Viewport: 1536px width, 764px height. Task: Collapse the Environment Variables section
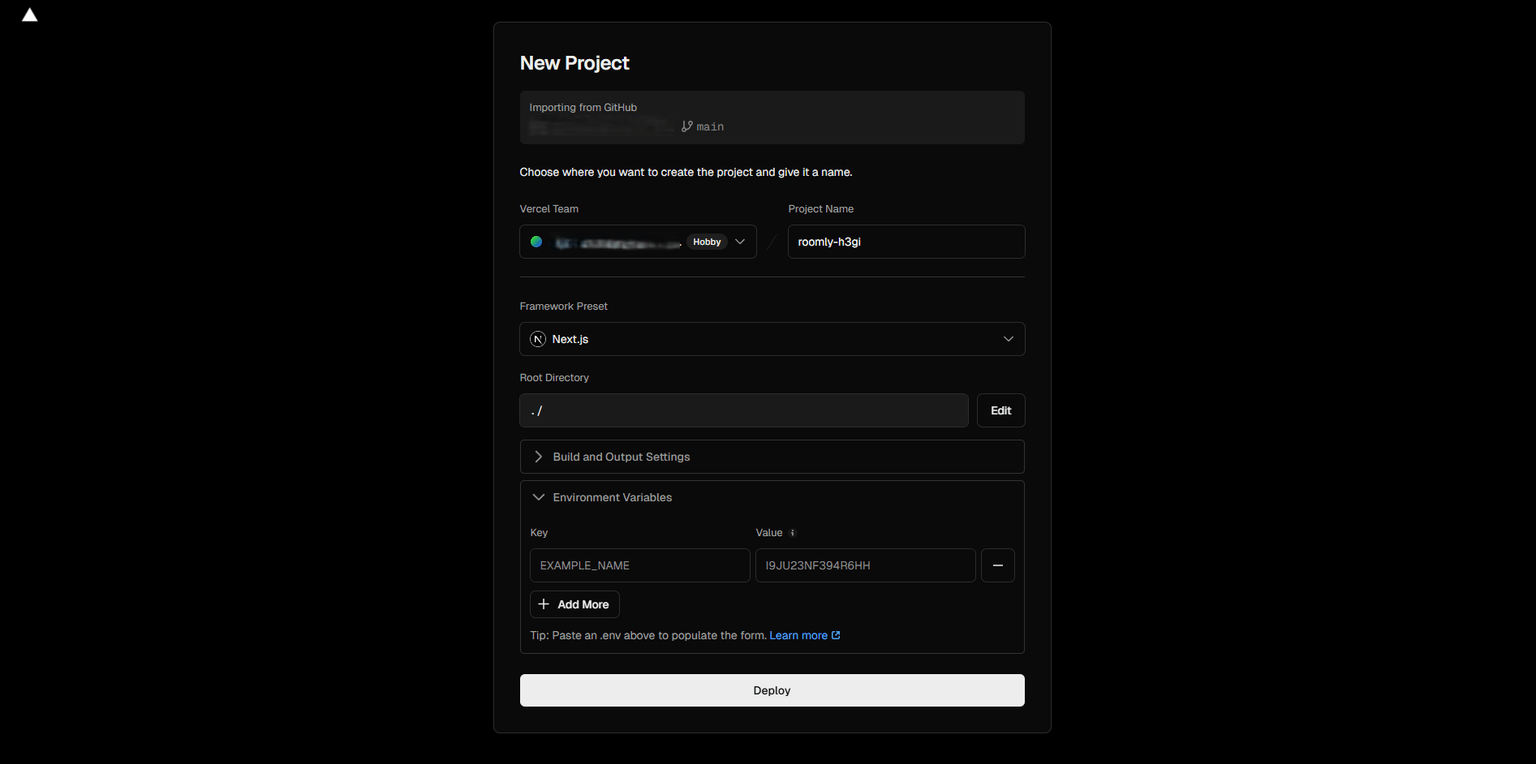click(x=539, y=497)
